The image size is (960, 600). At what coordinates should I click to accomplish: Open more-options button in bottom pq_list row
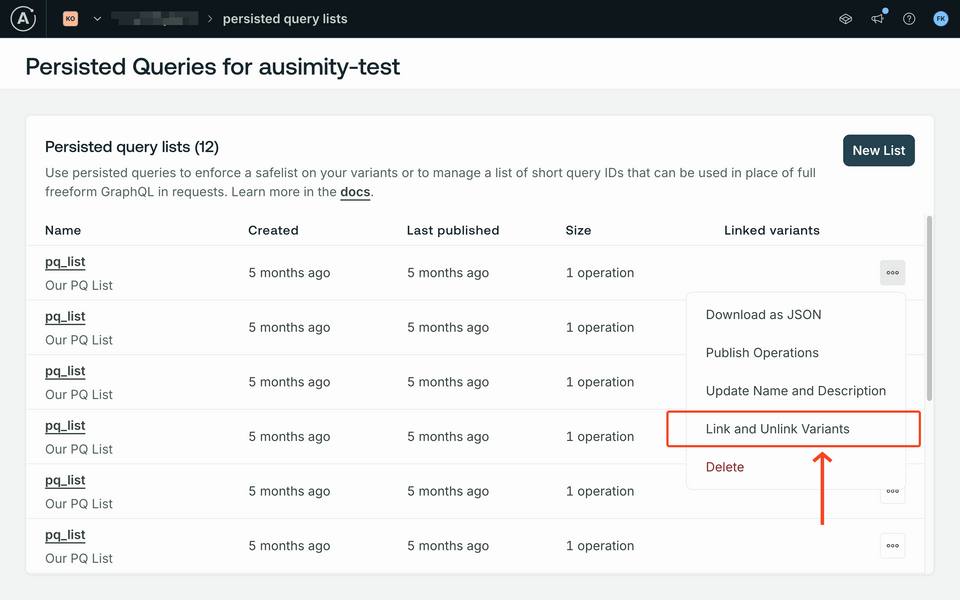point(893,546)
